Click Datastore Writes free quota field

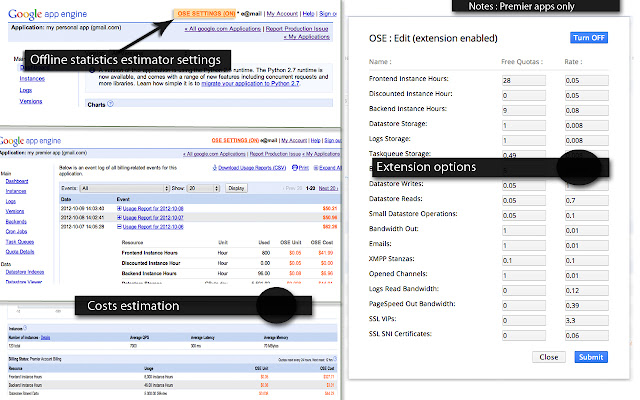524,185
